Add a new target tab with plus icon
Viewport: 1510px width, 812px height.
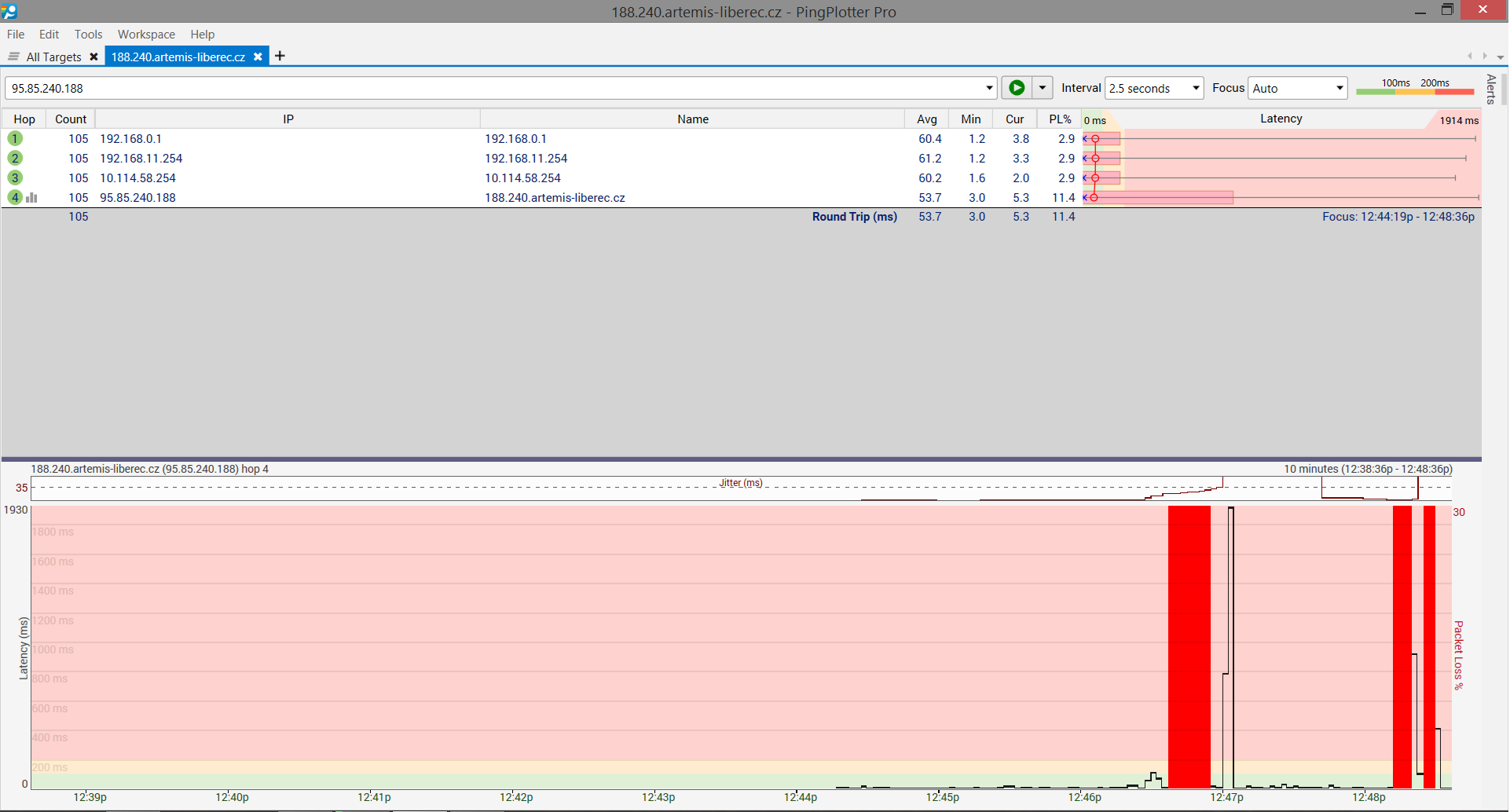(x=280, y=56)
